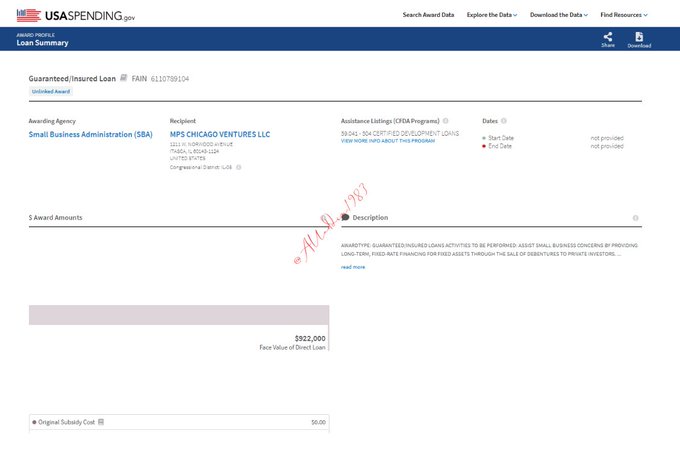The width and height of the screenshot is (680, 451).
Task: Click glossary icon beside Original Subsidy Cost
Action: [x=101, y=422]
